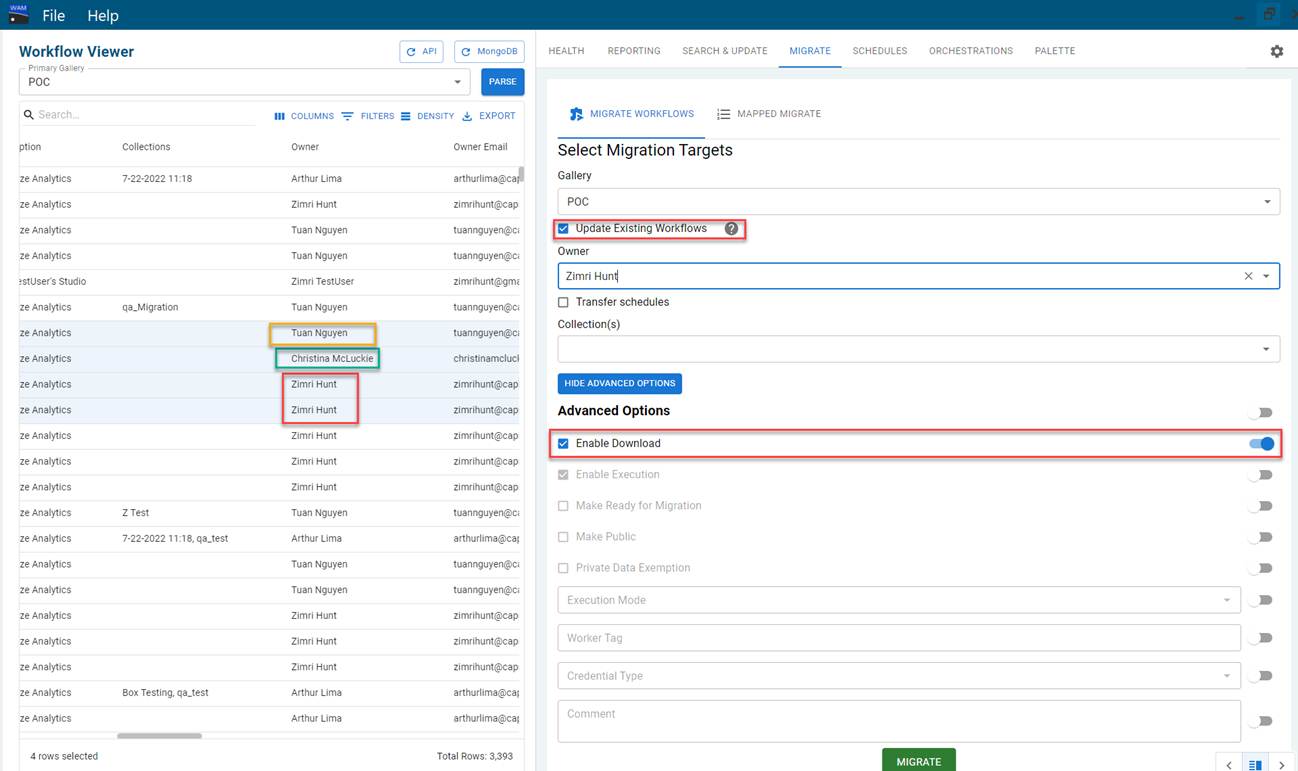The width and height of the screenshot is (1298, 771).
Task: Check Make Ready for Migration
Action: click(x=563, y=506)
